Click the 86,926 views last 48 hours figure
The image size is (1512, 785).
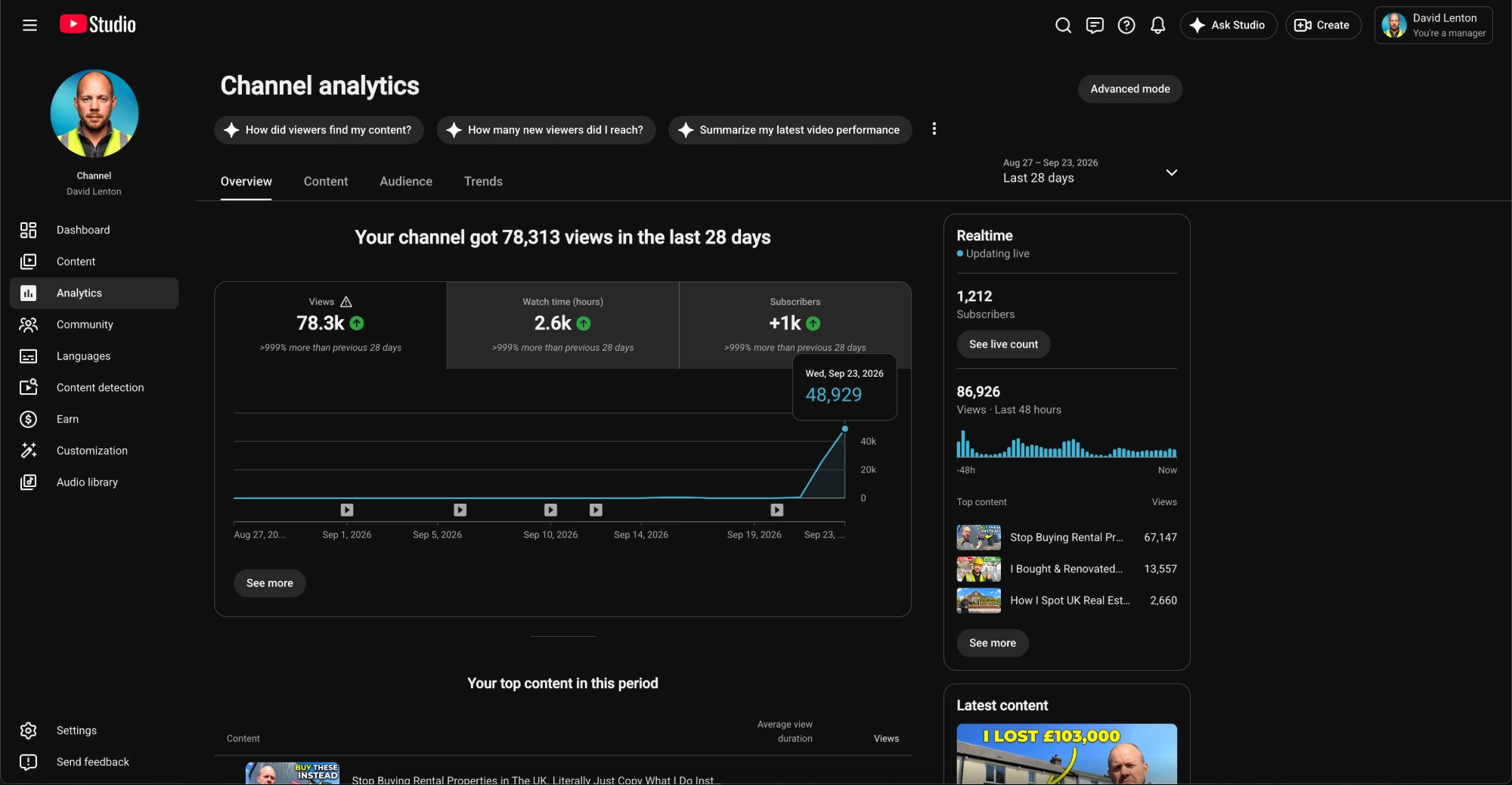[x=978, y=392]
